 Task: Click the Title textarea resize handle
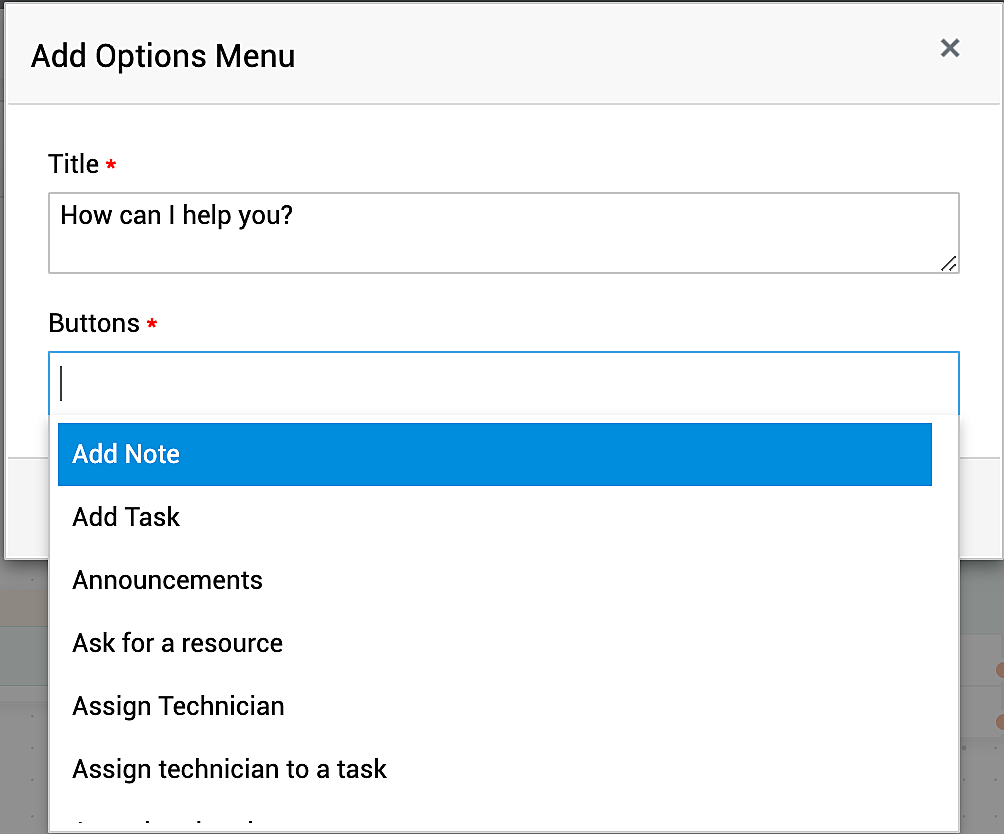tap(949, 264)
